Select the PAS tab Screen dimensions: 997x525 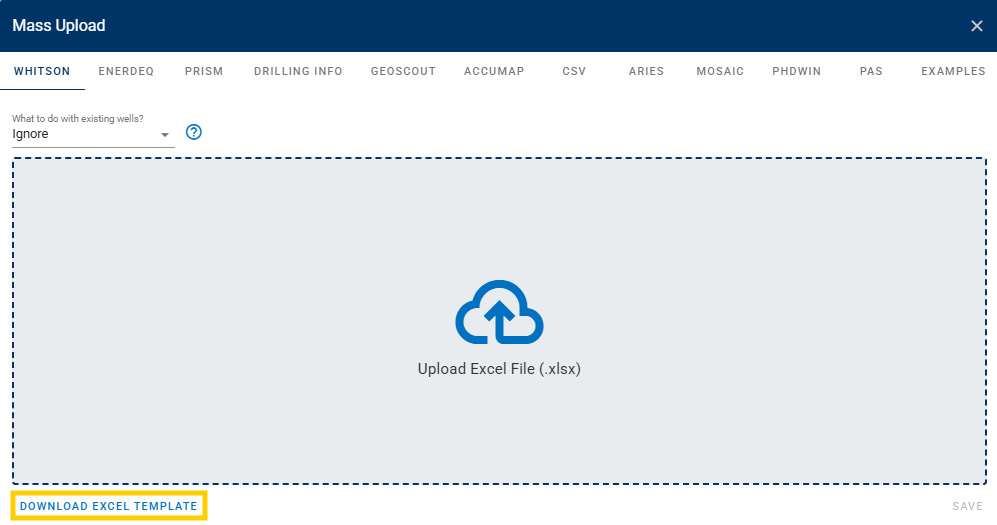[871, 71]
